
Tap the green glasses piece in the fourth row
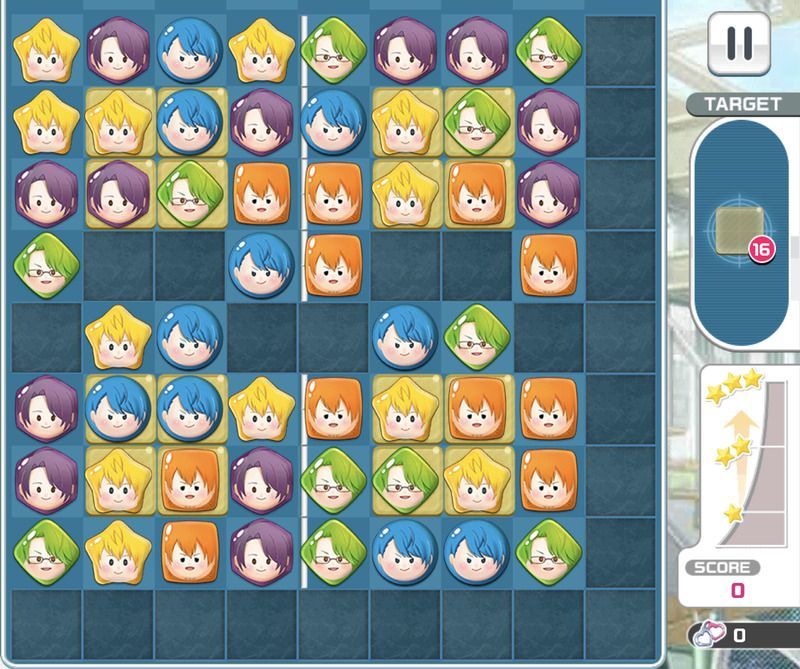[x=46, y=266]
